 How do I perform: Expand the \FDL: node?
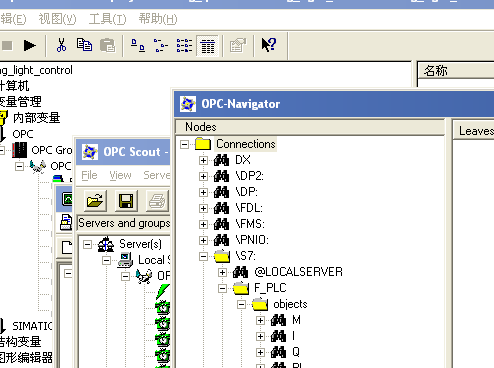pos(203,208)
